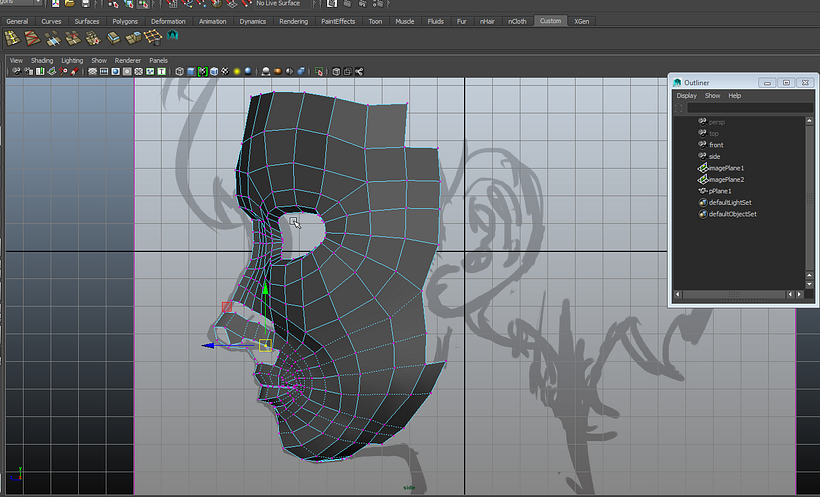
Task: Open the No Live Surface dropdown
Action: [283, 4]
